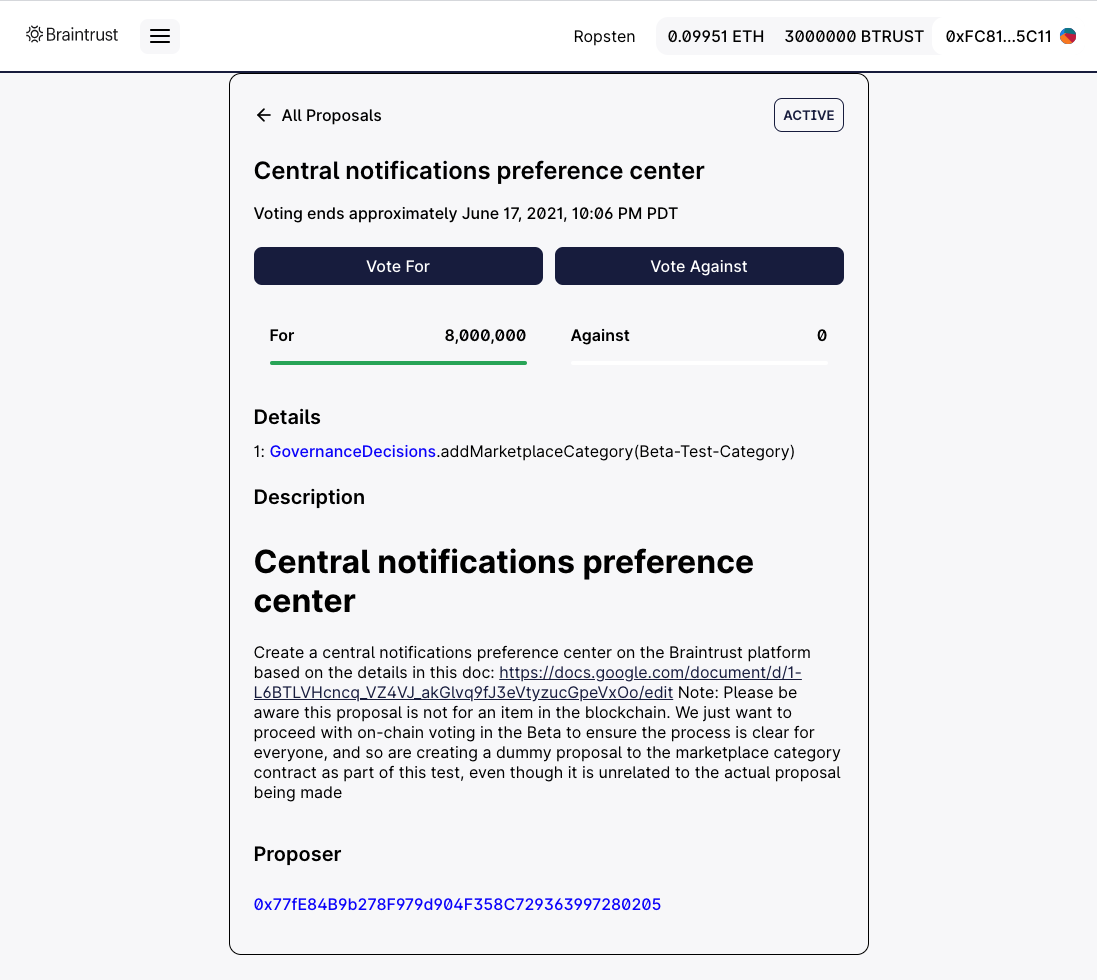The height and width of the screenshot is (980, 1097).
Task: Click the For vote count 8,000,000
Action: click(485, 336)
